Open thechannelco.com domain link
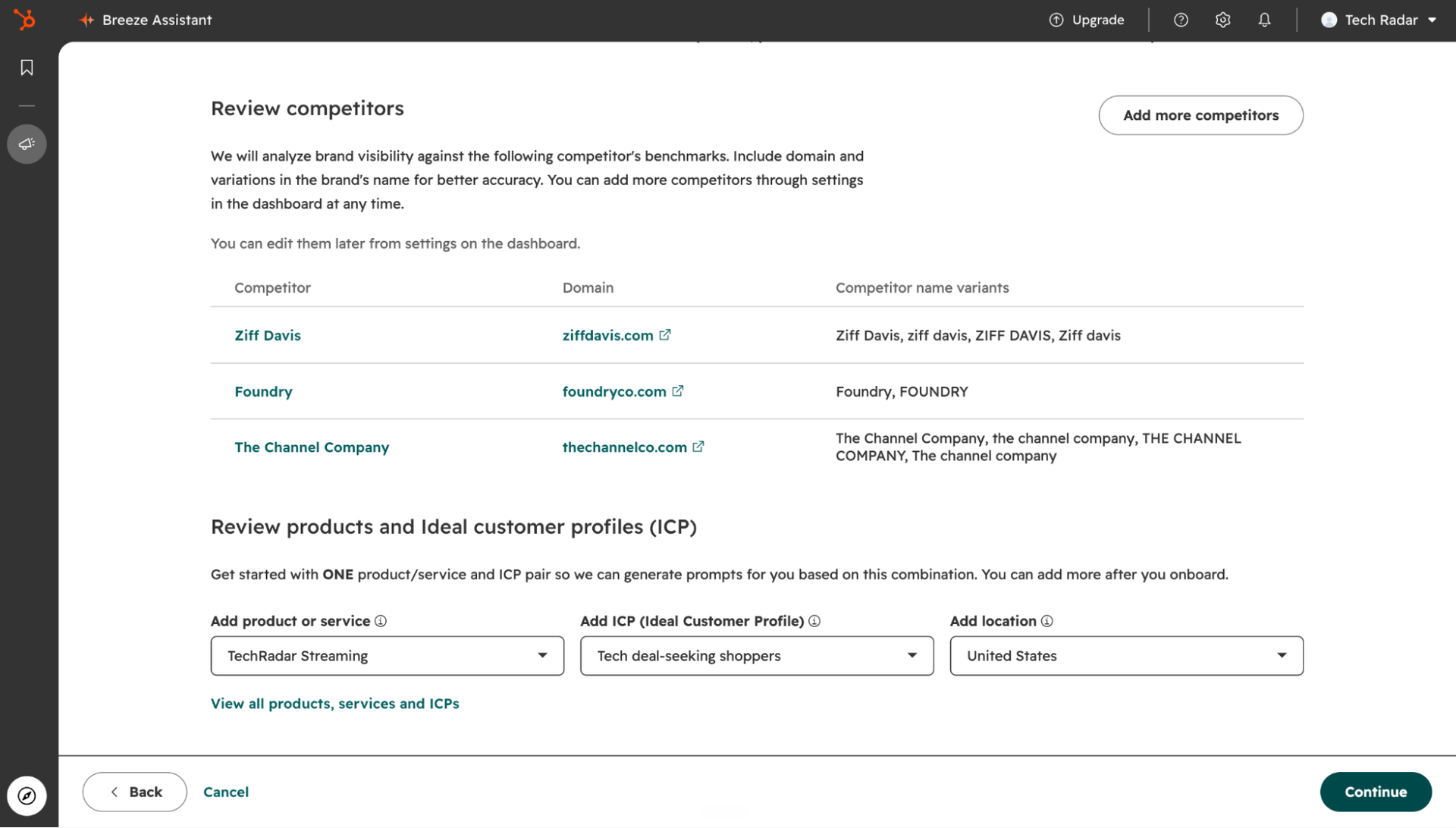1456x828 pixels. pyautogui.click(x=624, y=447)
